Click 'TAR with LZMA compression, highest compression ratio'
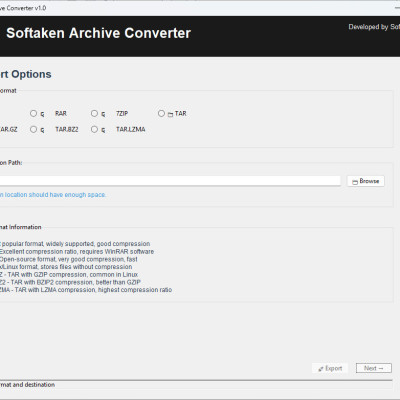 click(93, 290)
